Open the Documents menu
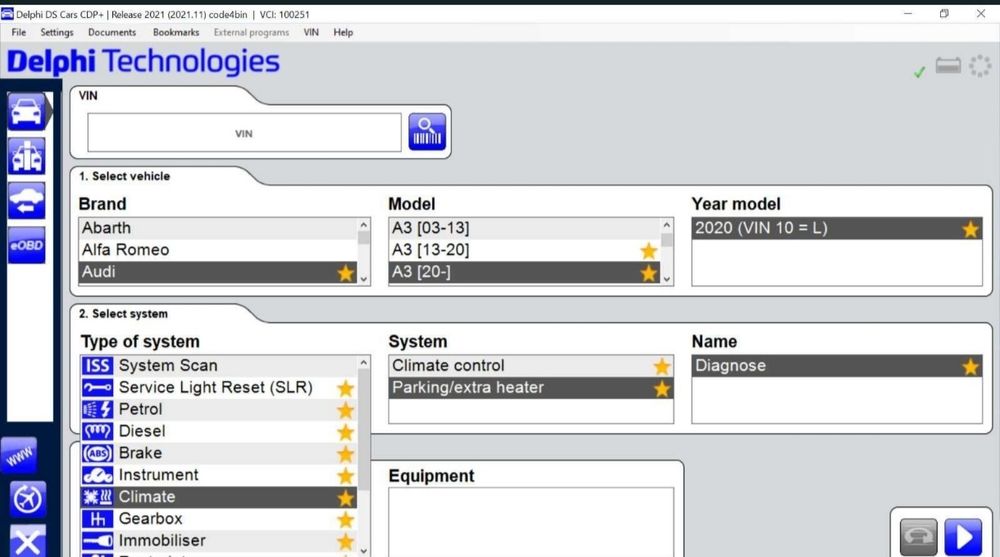Screen dimensions: 1000x557 (x=112, y=32)
